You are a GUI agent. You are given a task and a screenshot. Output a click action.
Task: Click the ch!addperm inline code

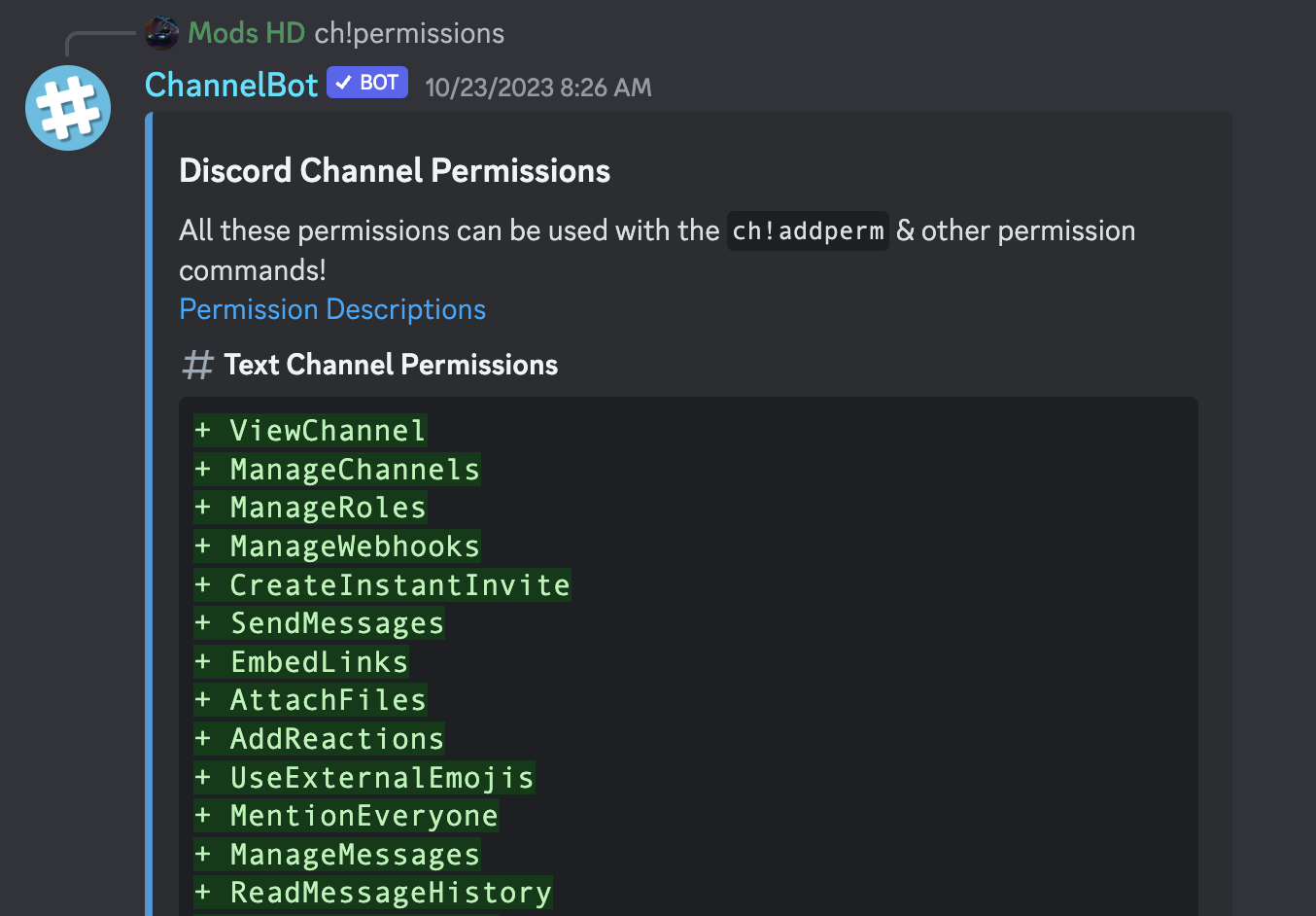[808, 231]
